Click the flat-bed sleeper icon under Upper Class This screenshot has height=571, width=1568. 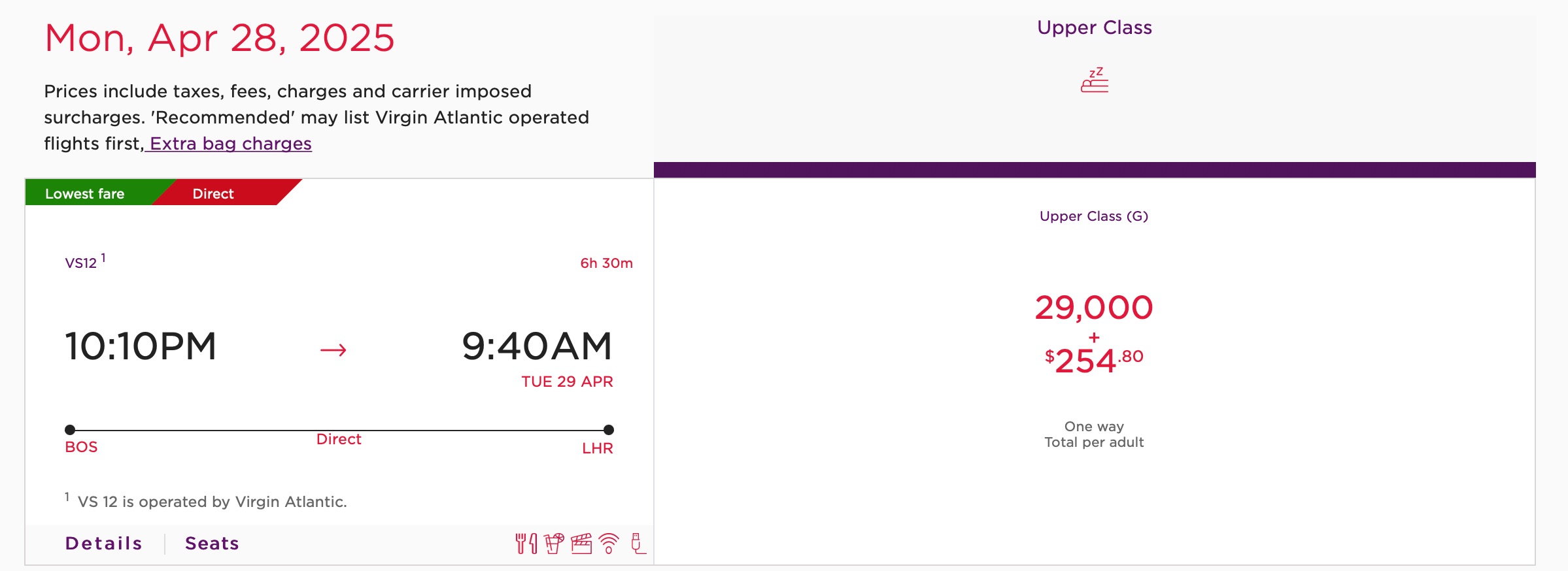pyautogui.click(x=1095, y=80)
